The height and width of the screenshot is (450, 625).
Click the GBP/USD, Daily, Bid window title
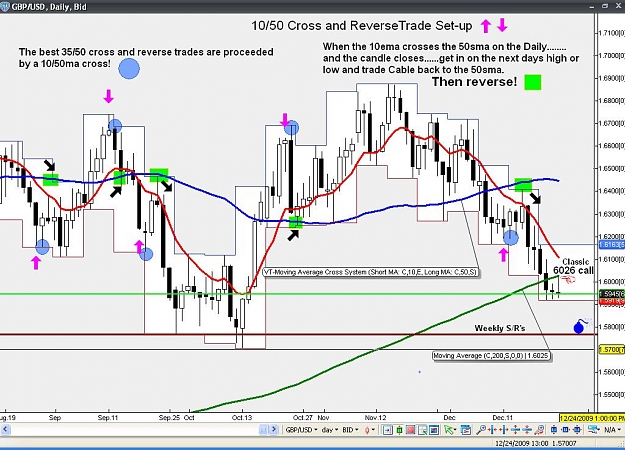49,7
